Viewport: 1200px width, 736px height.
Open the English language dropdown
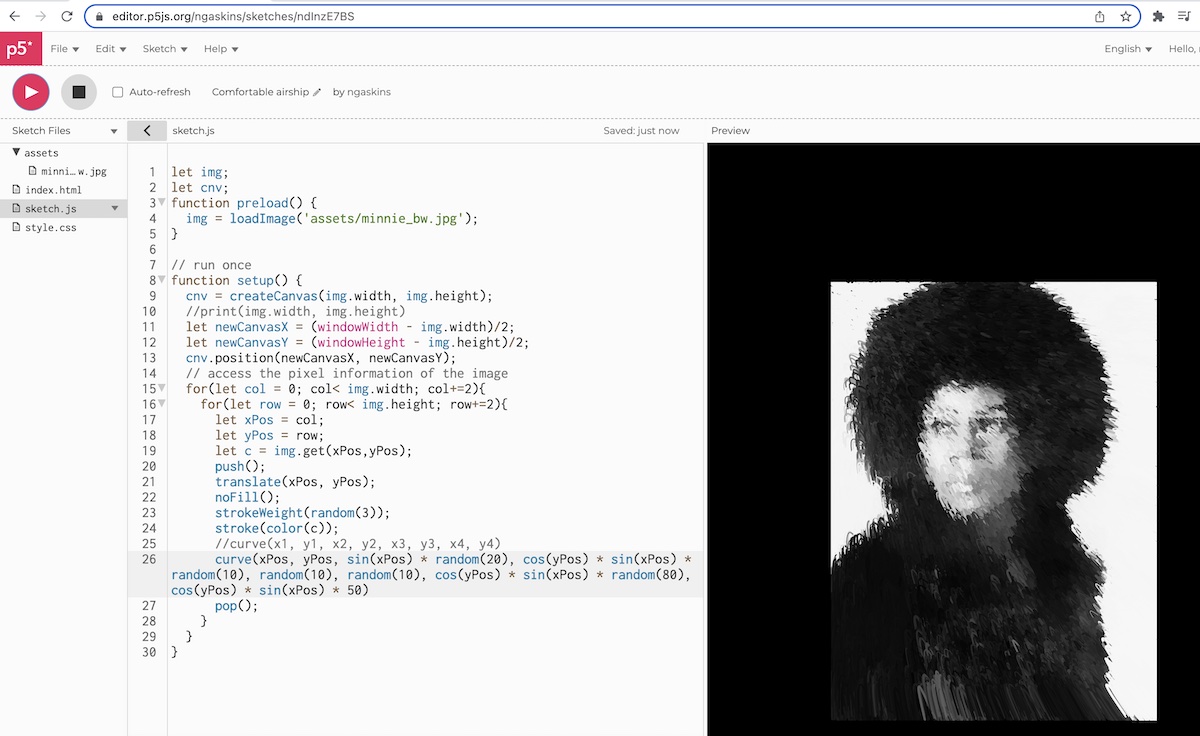tap(1128, 48)
